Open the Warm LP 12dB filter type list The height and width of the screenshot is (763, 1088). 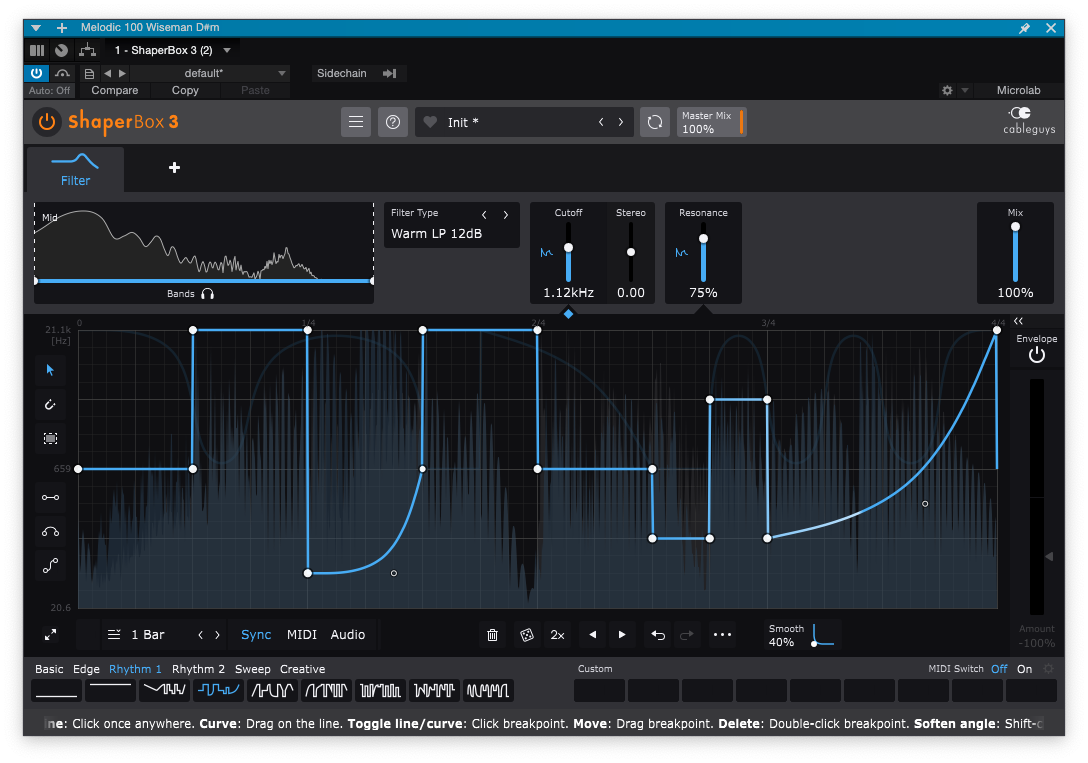click(436, 234)
